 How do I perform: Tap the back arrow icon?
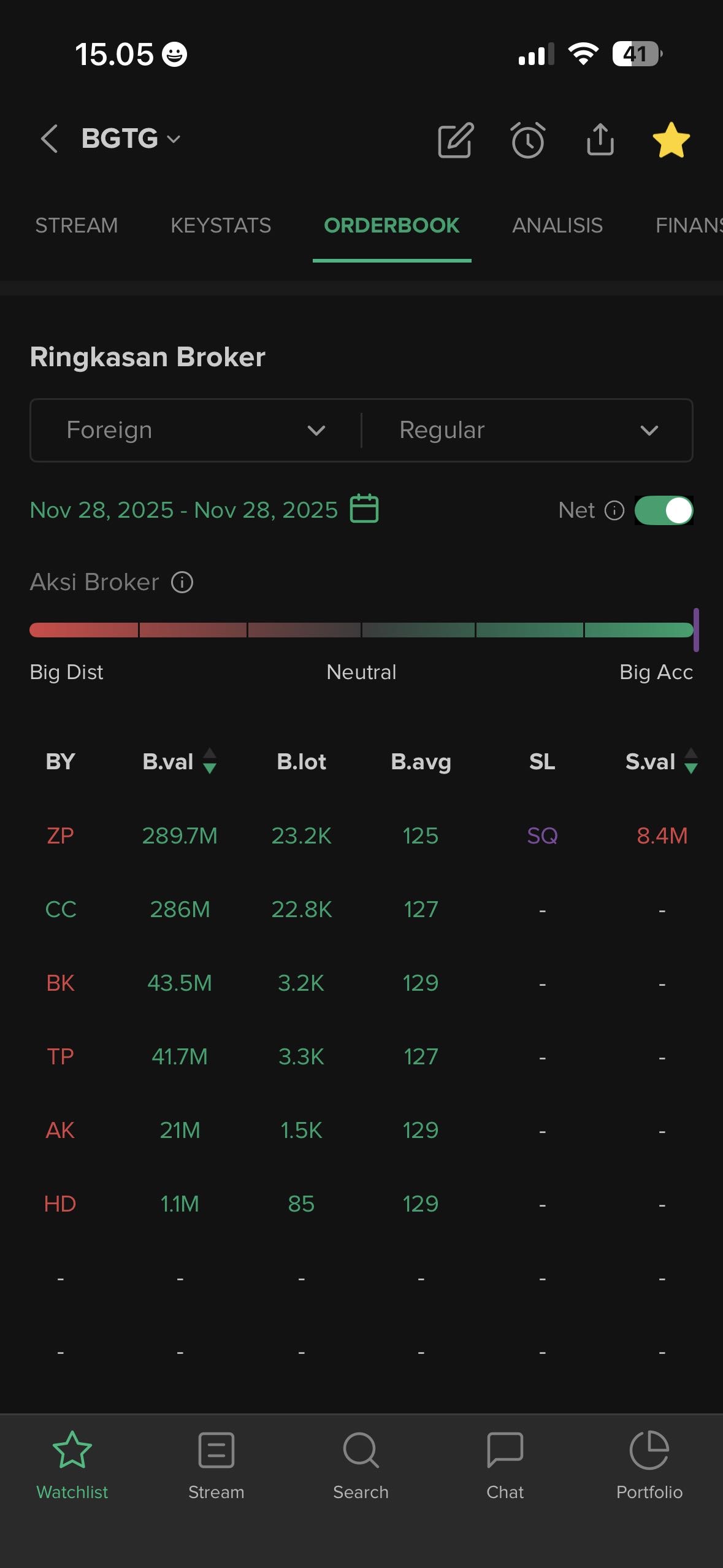pos(49,139)
